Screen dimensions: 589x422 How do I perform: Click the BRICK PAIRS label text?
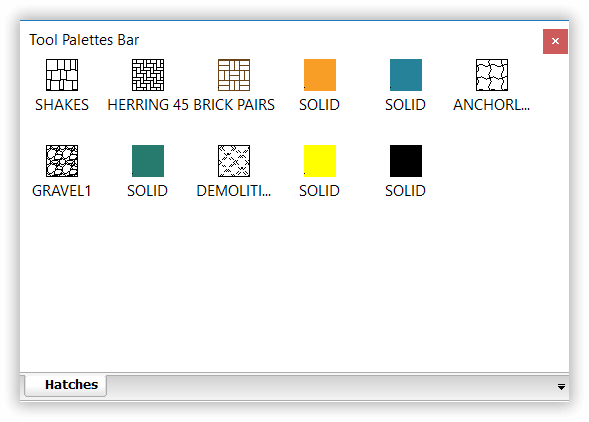(234, 105)
